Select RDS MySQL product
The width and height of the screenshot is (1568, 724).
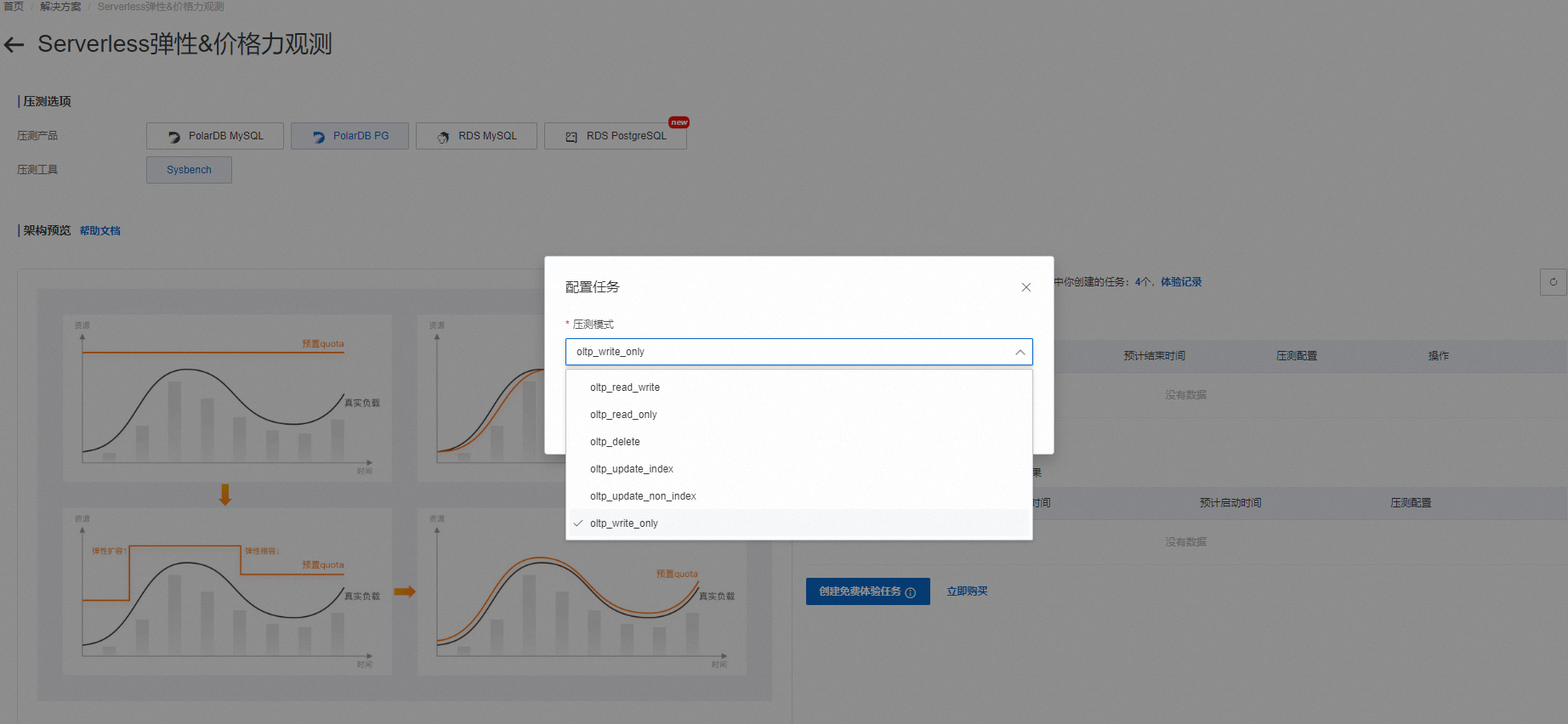click(x=476, y=136)
